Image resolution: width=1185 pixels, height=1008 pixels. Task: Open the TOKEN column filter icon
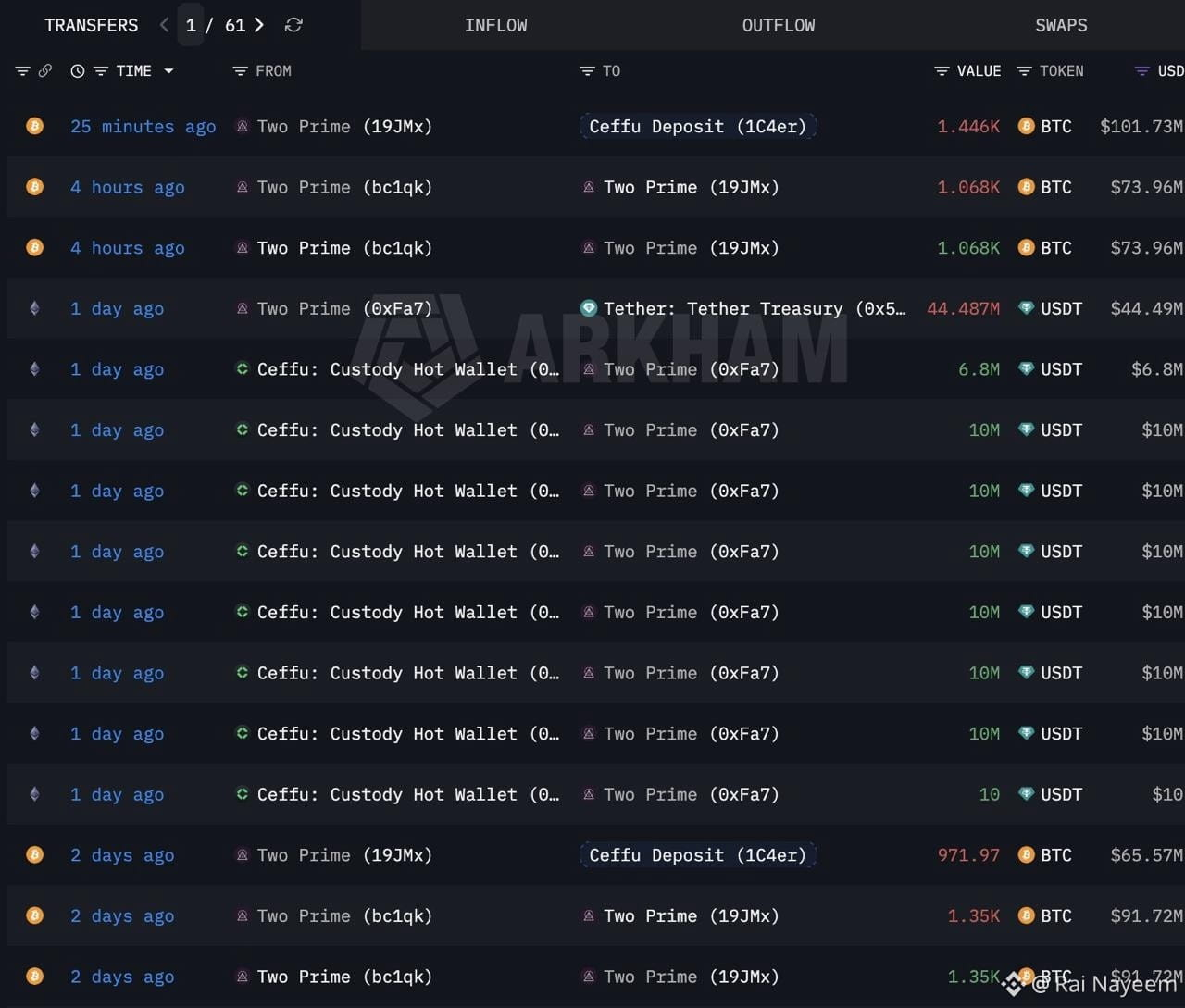pyautogui.click(x=1024, y=71)
